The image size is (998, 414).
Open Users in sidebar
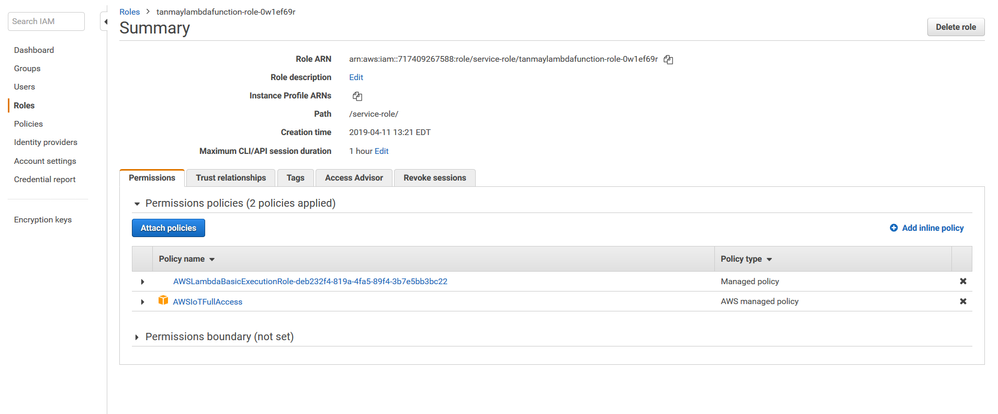(x=24, y=87)
